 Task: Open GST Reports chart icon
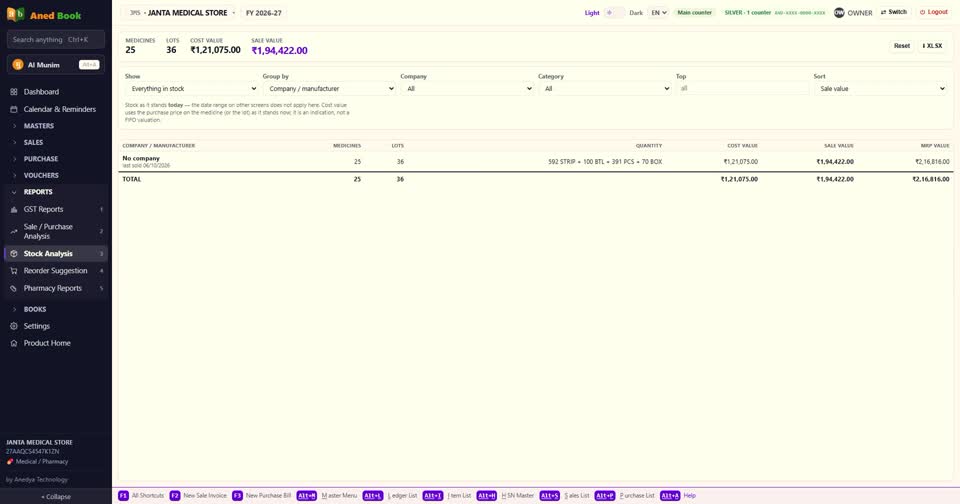(x=13, y=209)
